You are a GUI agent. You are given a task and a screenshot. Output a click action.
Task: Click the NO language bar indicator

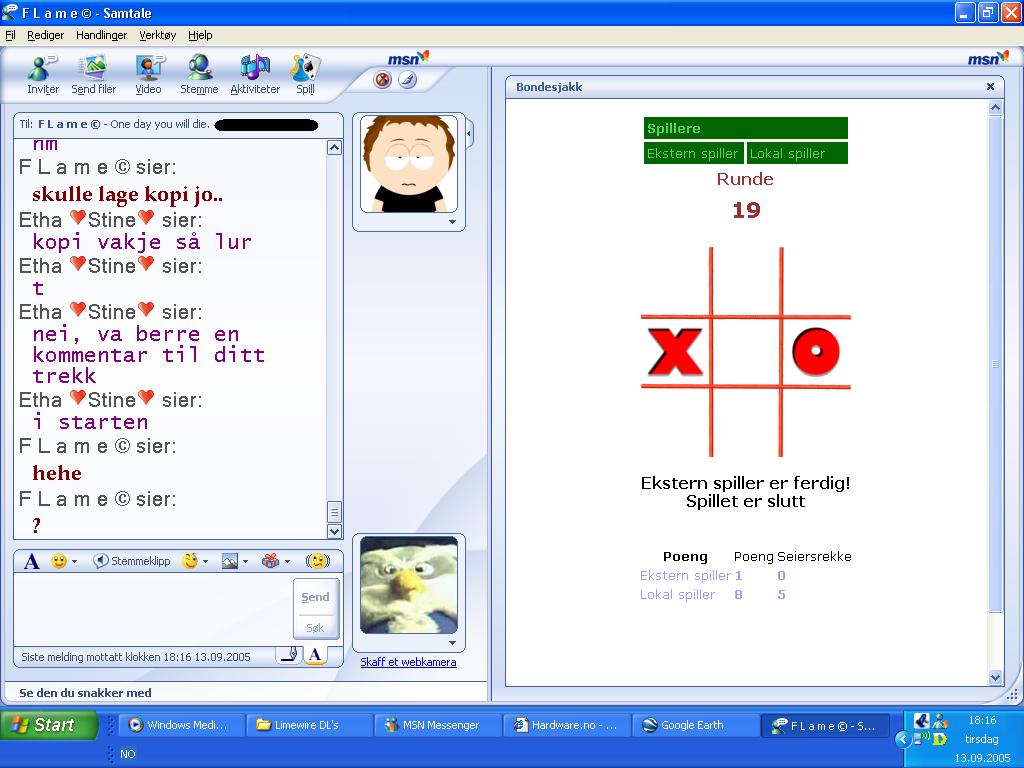[127, 754]
